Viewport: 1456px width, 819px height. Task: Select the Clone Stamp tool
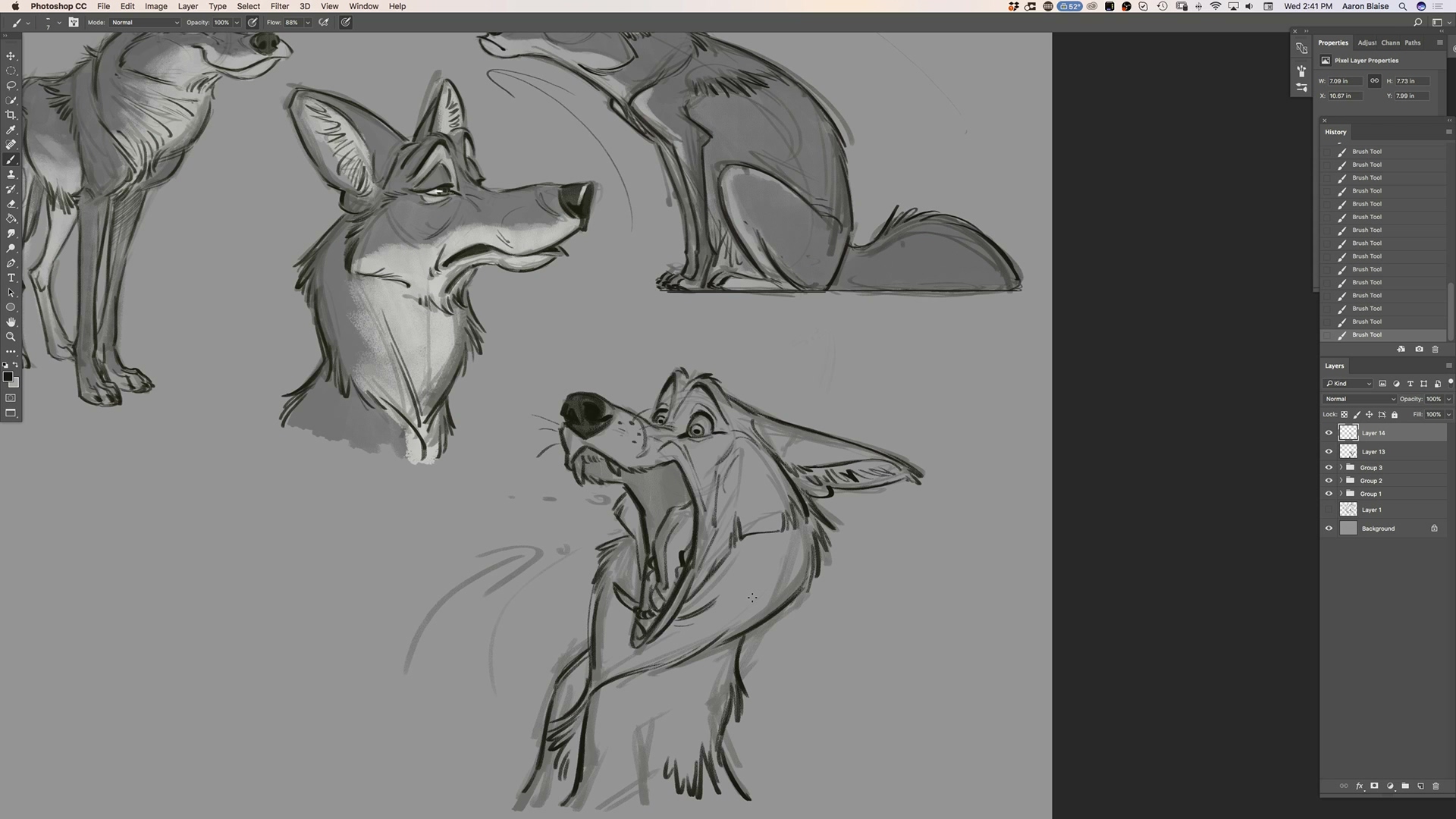[x=11, y=174]
